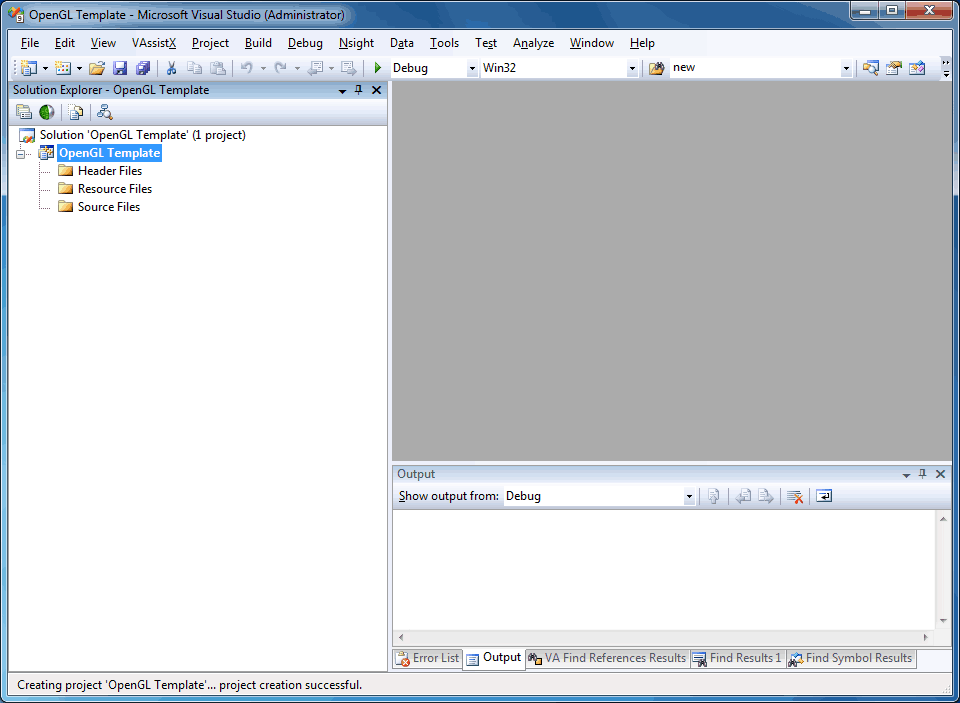Click the Navigate Forward icon

pyautogui.click(x=348, y=68)
